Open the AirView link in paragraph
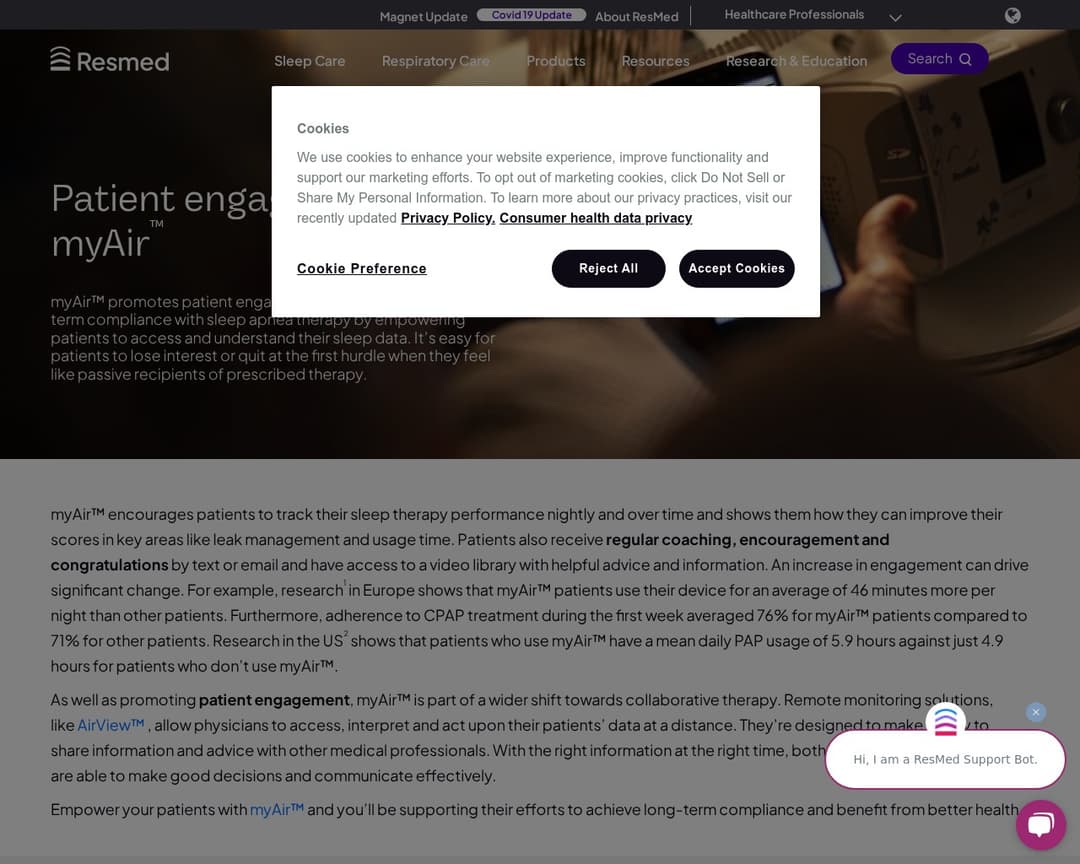 click(x=111, y=725)
